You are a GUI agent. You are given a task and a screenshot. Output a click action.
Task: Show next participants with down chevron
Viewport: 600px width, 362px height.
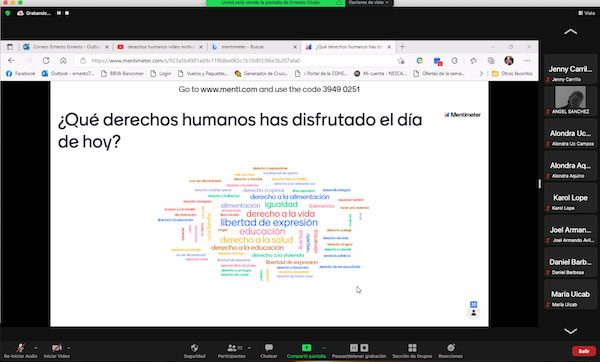(x=570, y=331)
